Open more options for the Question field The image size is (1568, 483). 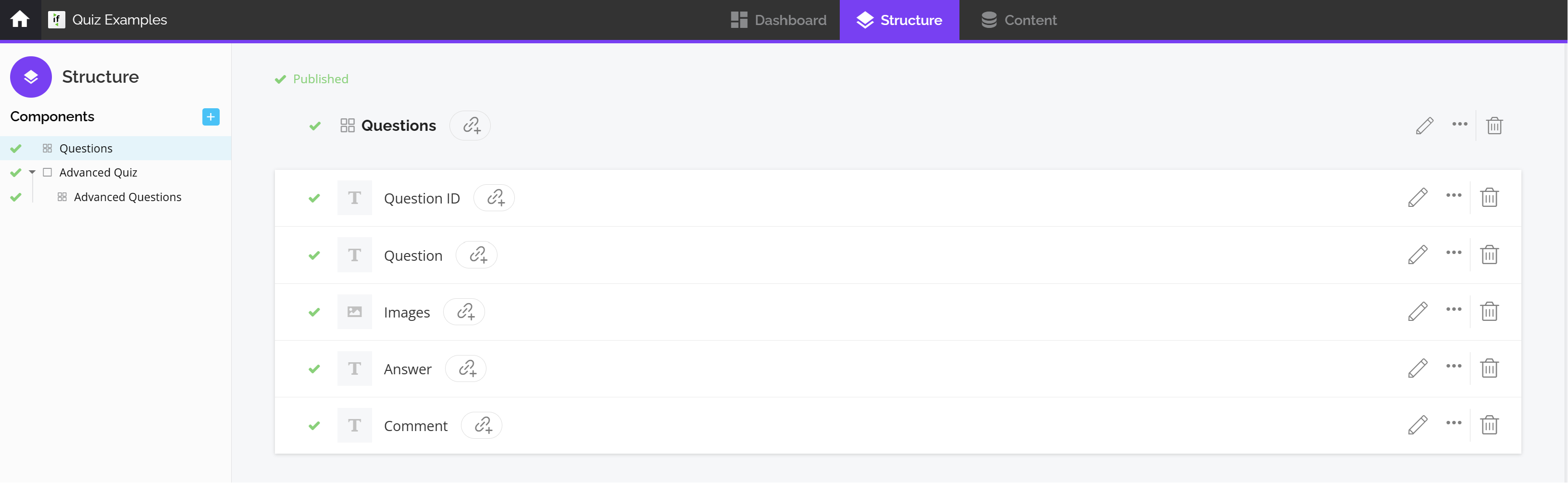tap(1454, 252)
